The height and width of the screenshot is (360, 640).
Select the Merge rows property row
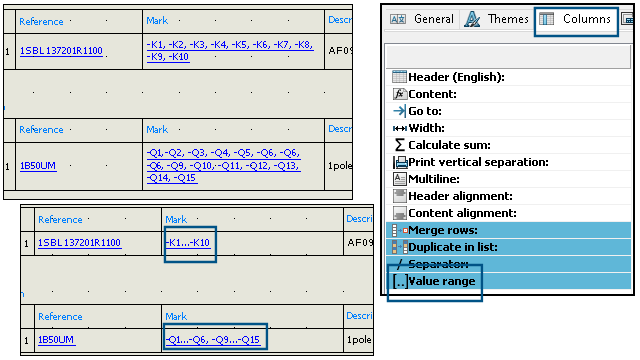tap(509, 230)
